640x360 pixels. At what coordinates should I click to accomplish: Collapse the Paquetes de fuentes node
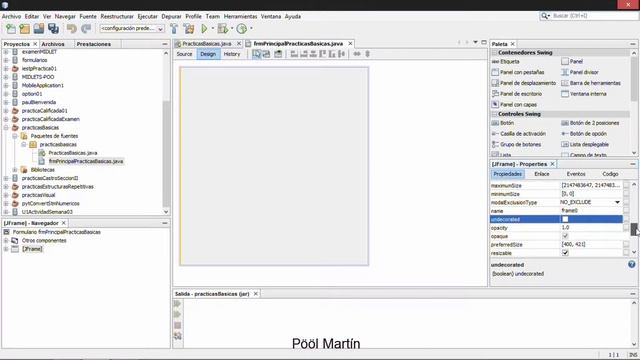tap(15, 136)
